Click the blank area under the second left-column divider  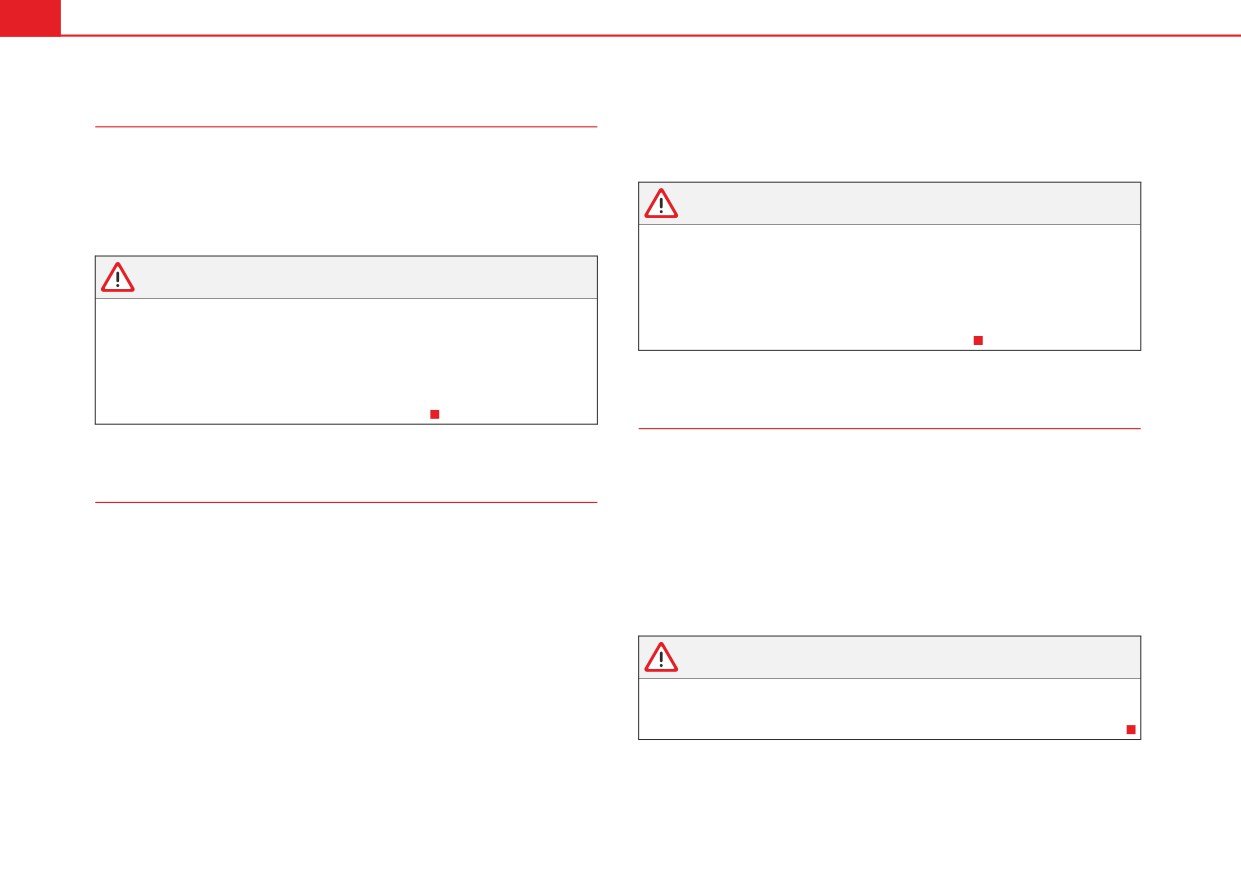coord(346,640)
